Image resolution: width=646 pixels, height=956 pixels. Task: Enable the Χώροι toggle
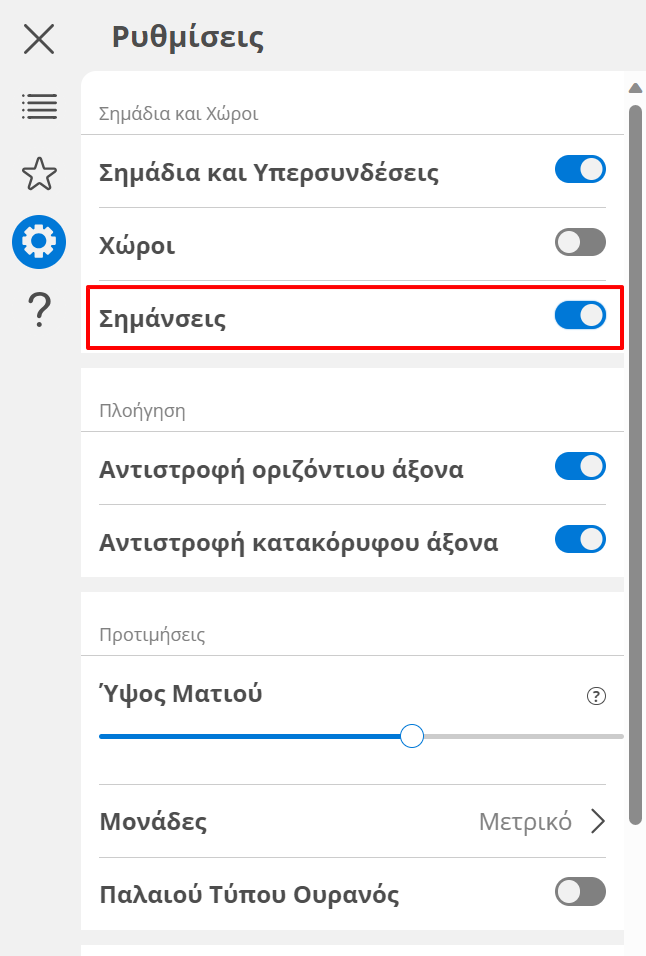coord(580,243)
